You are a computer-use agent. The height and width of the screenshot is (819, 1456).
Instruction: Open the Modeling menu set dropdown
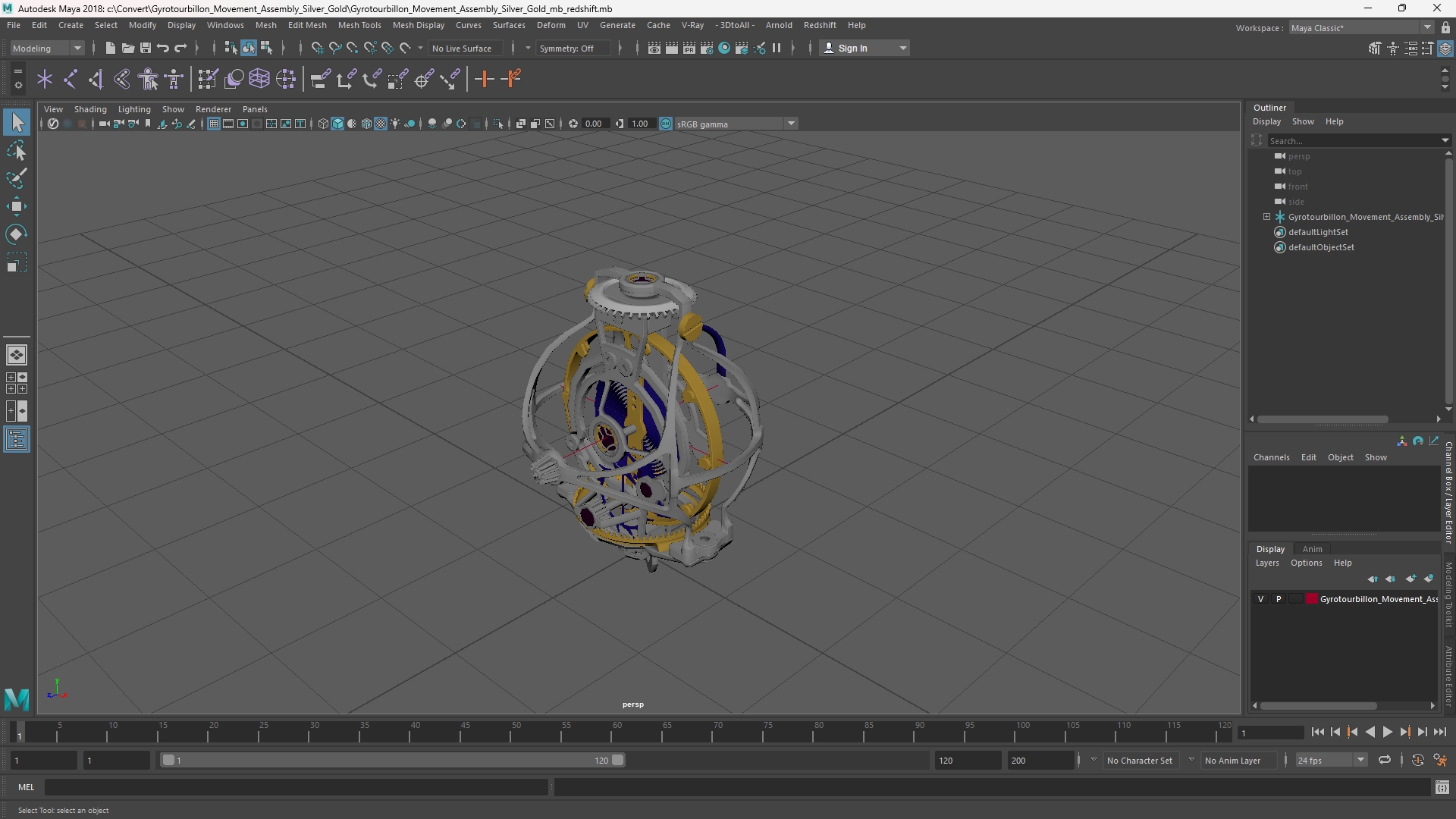pyautogui.click(x=47, y=48)
